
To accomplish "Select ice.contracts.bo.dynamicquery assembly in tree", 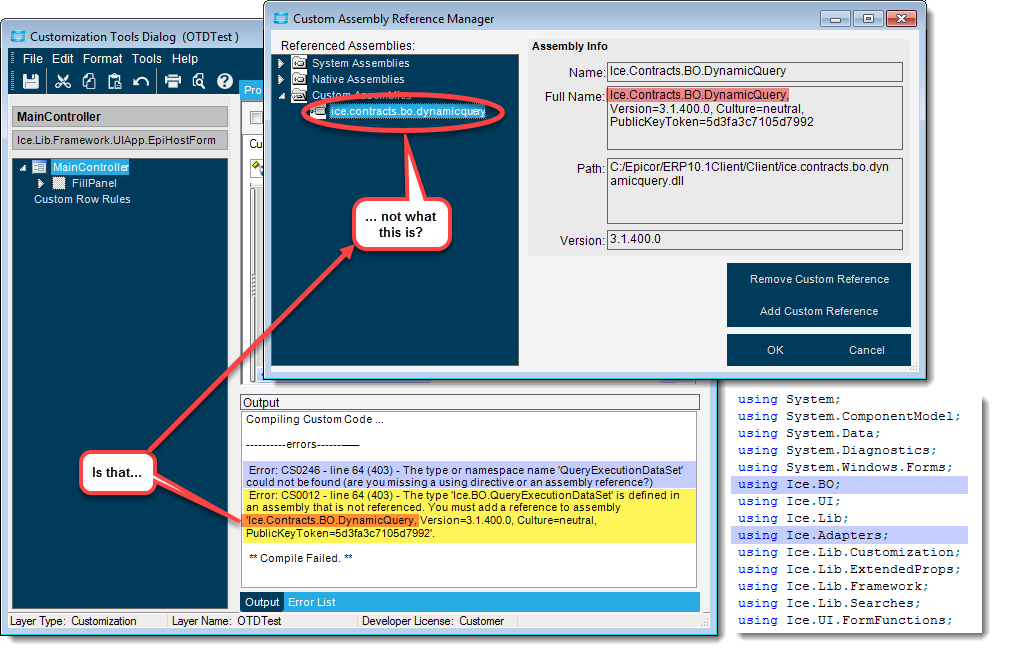I will tap(408, 111).
